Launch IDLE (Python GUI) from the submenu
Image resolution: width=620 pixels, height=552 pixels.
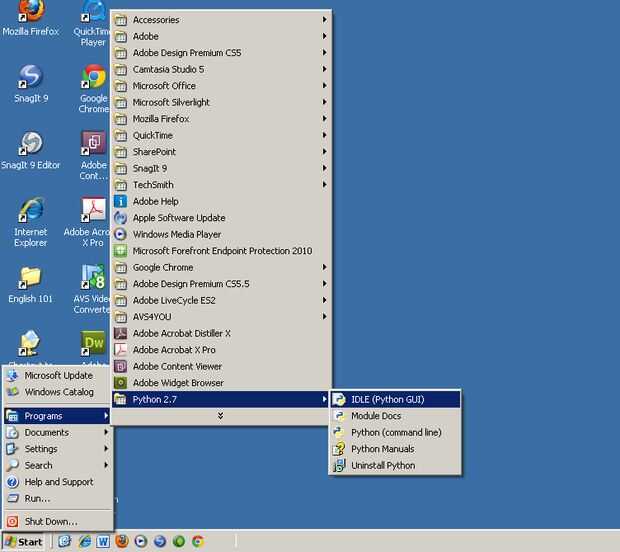tap(395, 399)
